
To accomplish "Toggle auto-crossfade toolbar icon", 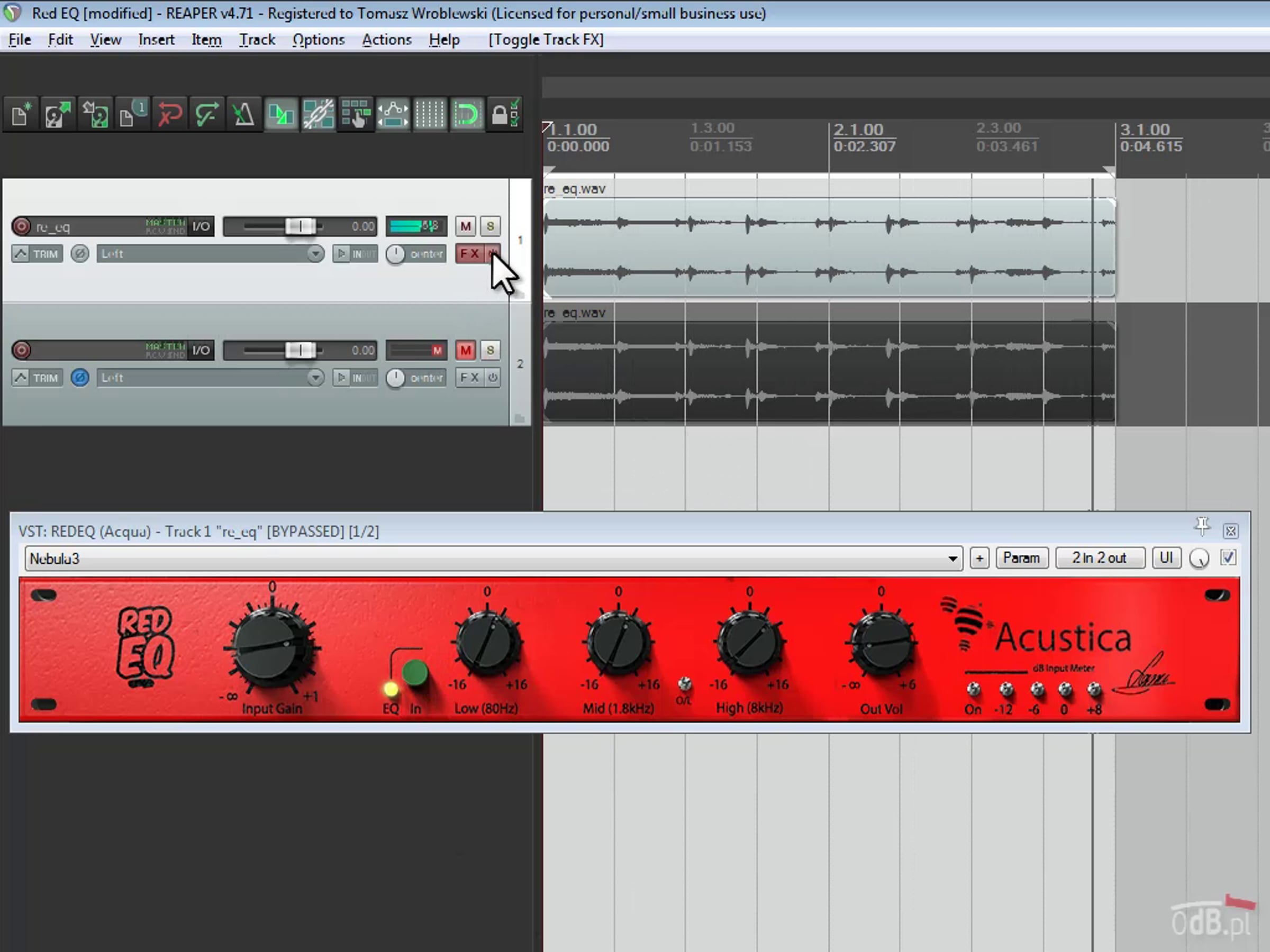I will tap(281, 114).
